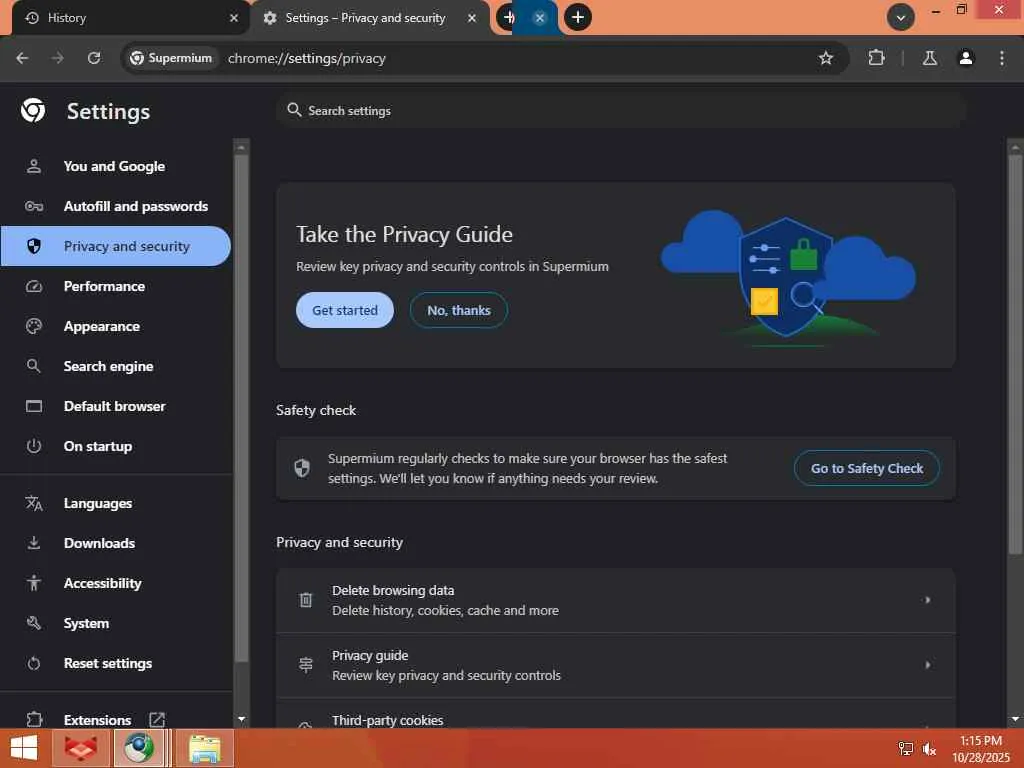Open the three-dot browser menu
This screenshot has width=1024, height=768.
[x=1002, y=58]
